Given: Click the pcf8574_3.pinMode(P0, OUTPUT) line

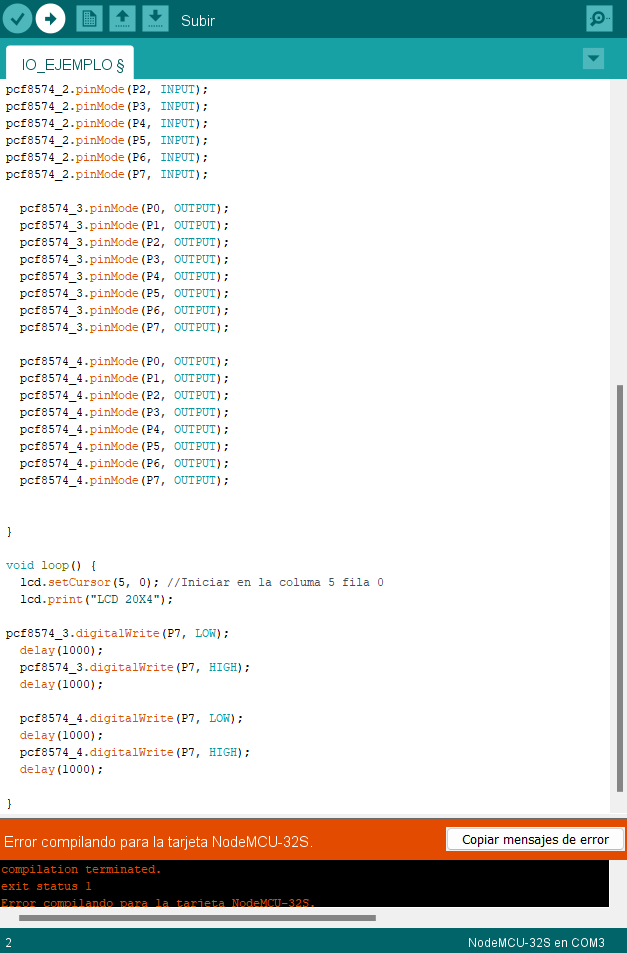Looking at the screenshot, I should pyautogui.click(x=124, y=208).
